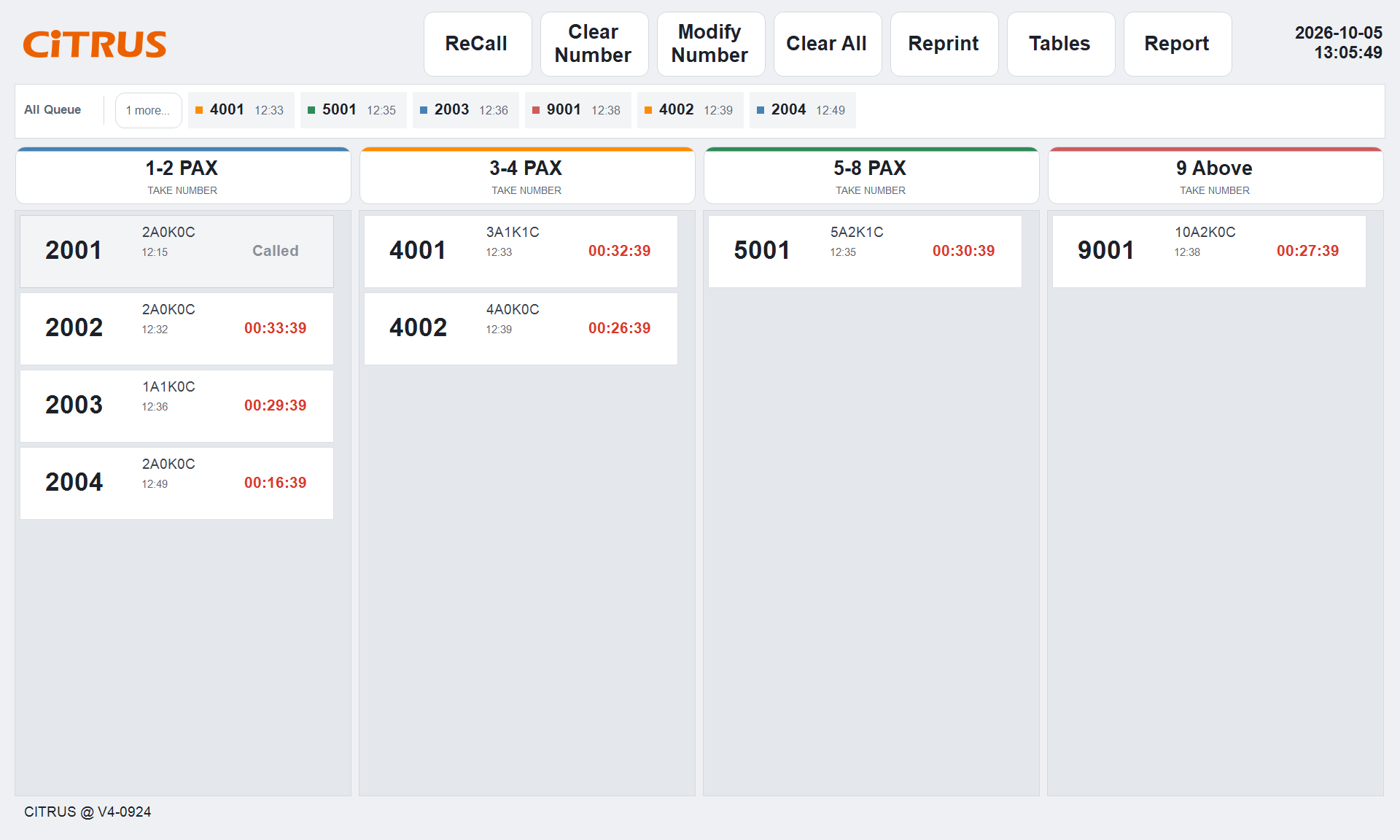Open the Report screen
This screenshot has height=840, width=1400.
point(1178,44)
